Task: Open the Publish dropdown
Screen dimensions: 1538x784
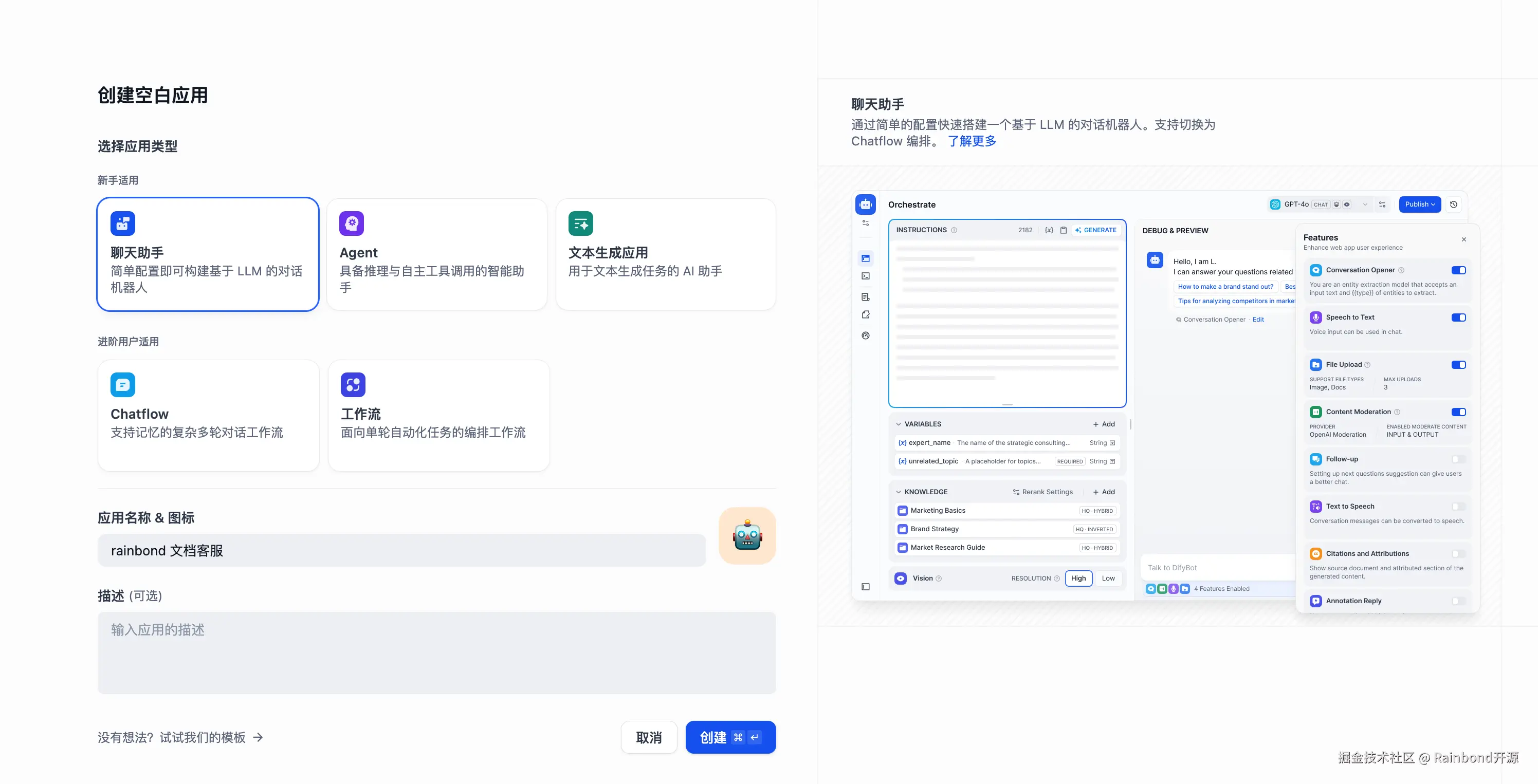Action: pos(1419,204)
